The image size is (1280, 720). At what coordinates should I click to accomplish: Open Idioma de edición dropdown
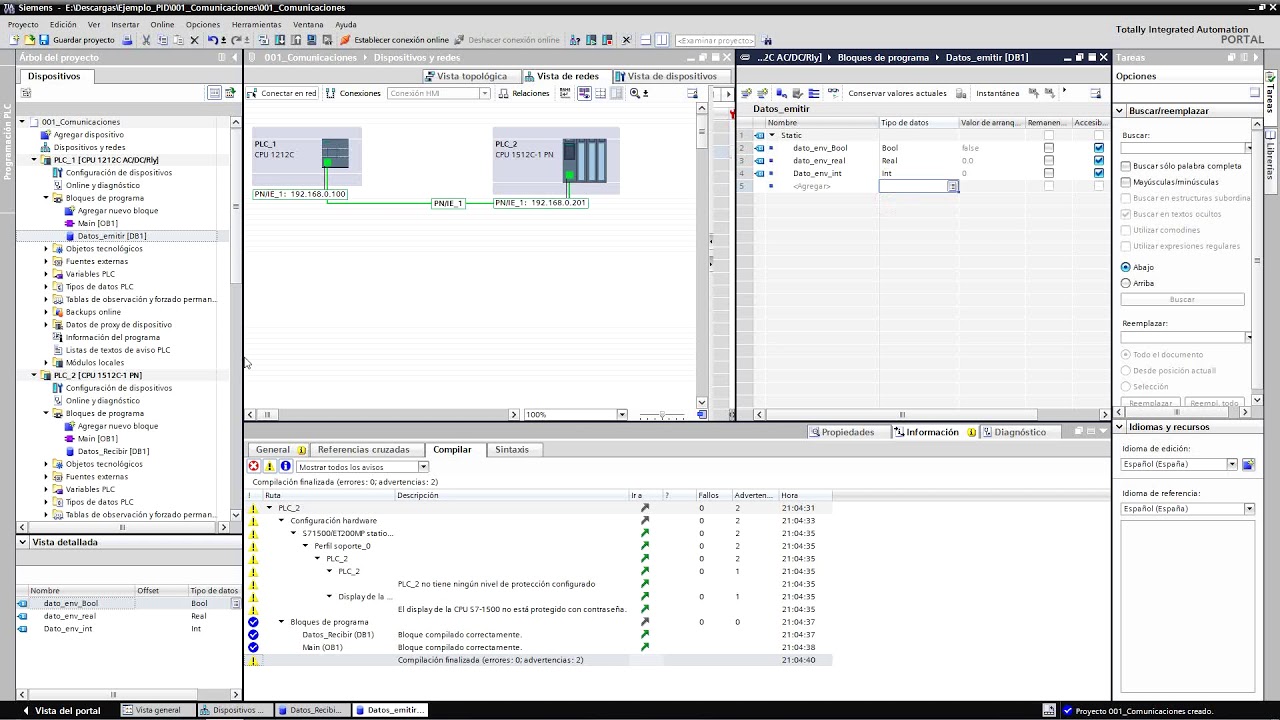tap(1232, 464)
